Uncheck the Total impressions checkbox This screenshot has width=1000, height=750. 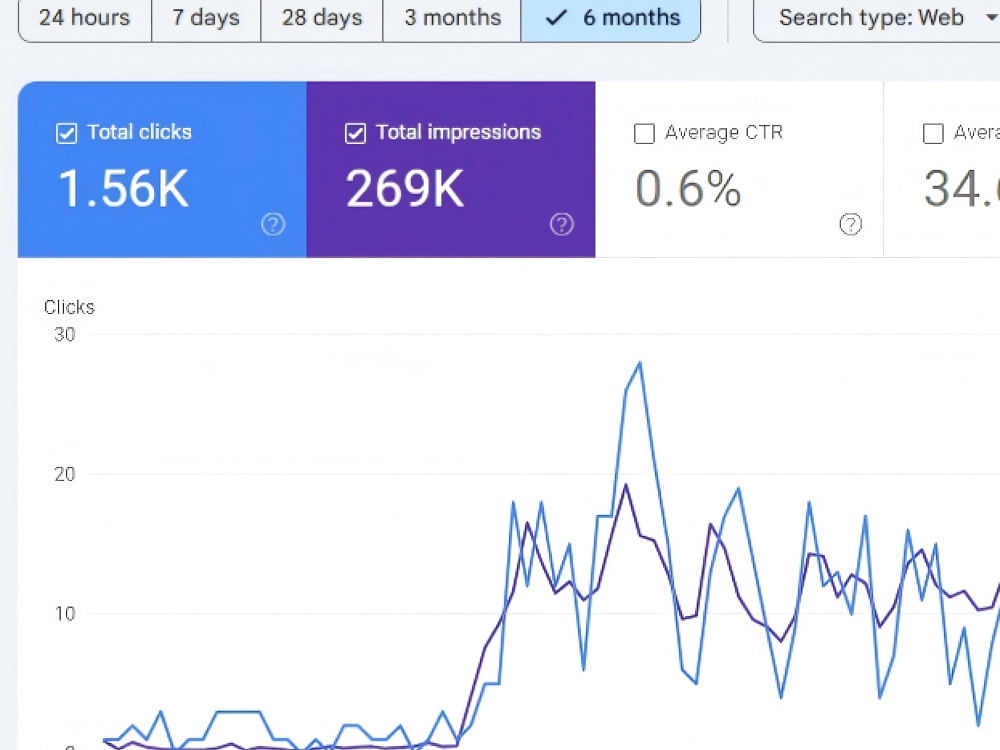pyautogui.click(x=355, y=133)
